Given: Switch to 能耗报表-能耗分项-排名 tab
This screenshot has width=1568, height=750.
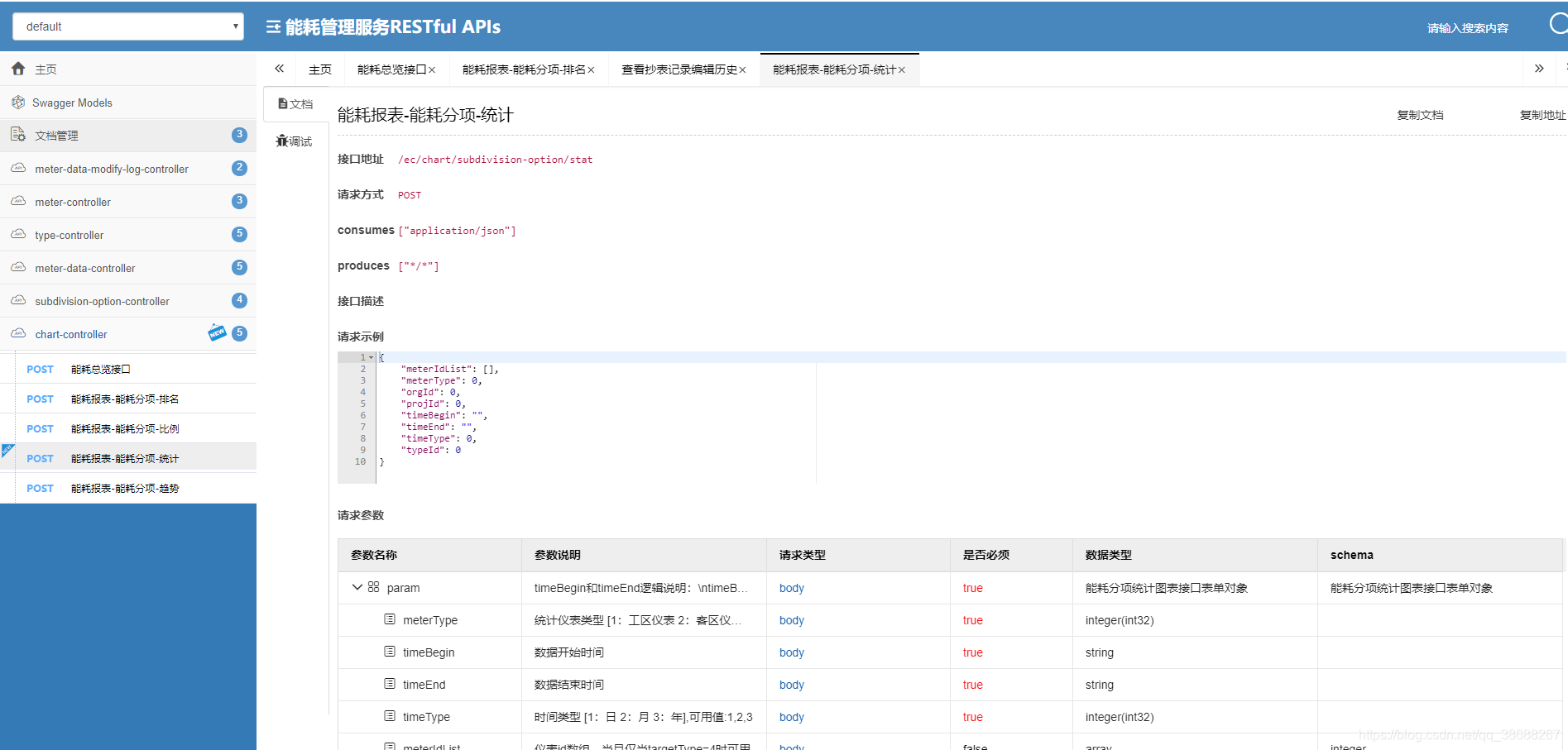Looking at the screenshot, I should coord(524,69).
